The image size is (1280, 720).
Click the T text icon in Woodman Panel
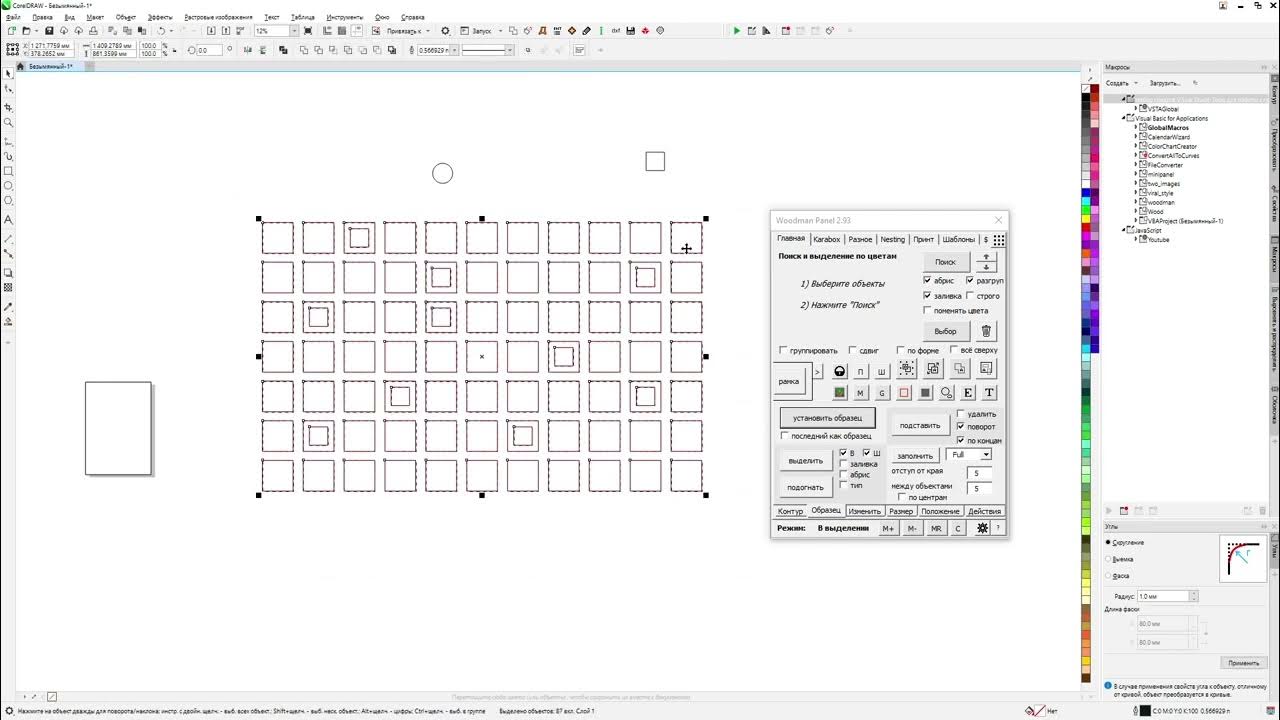tap(989, 393)
